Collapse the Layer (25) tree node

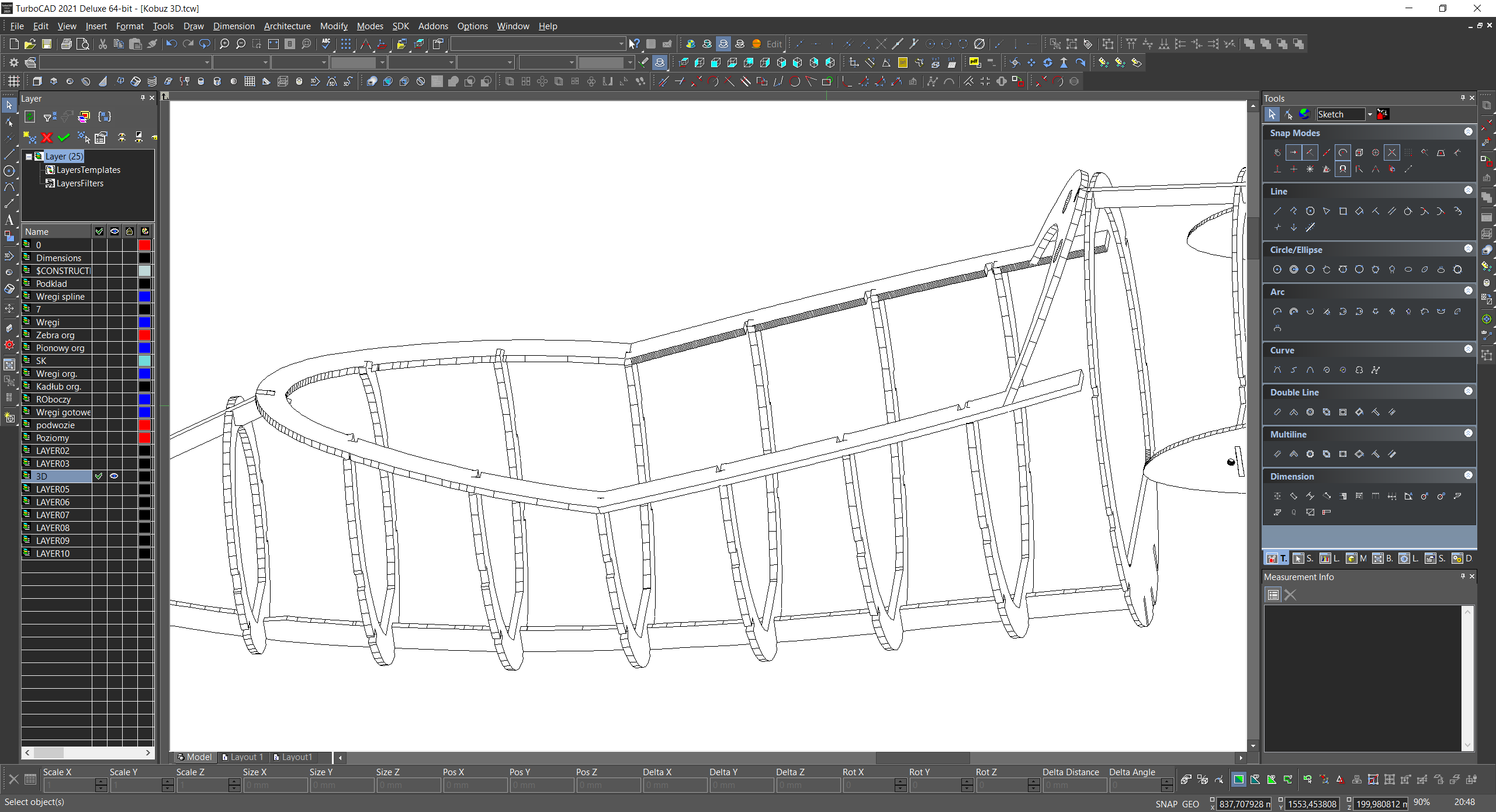[x=29, y=157]
